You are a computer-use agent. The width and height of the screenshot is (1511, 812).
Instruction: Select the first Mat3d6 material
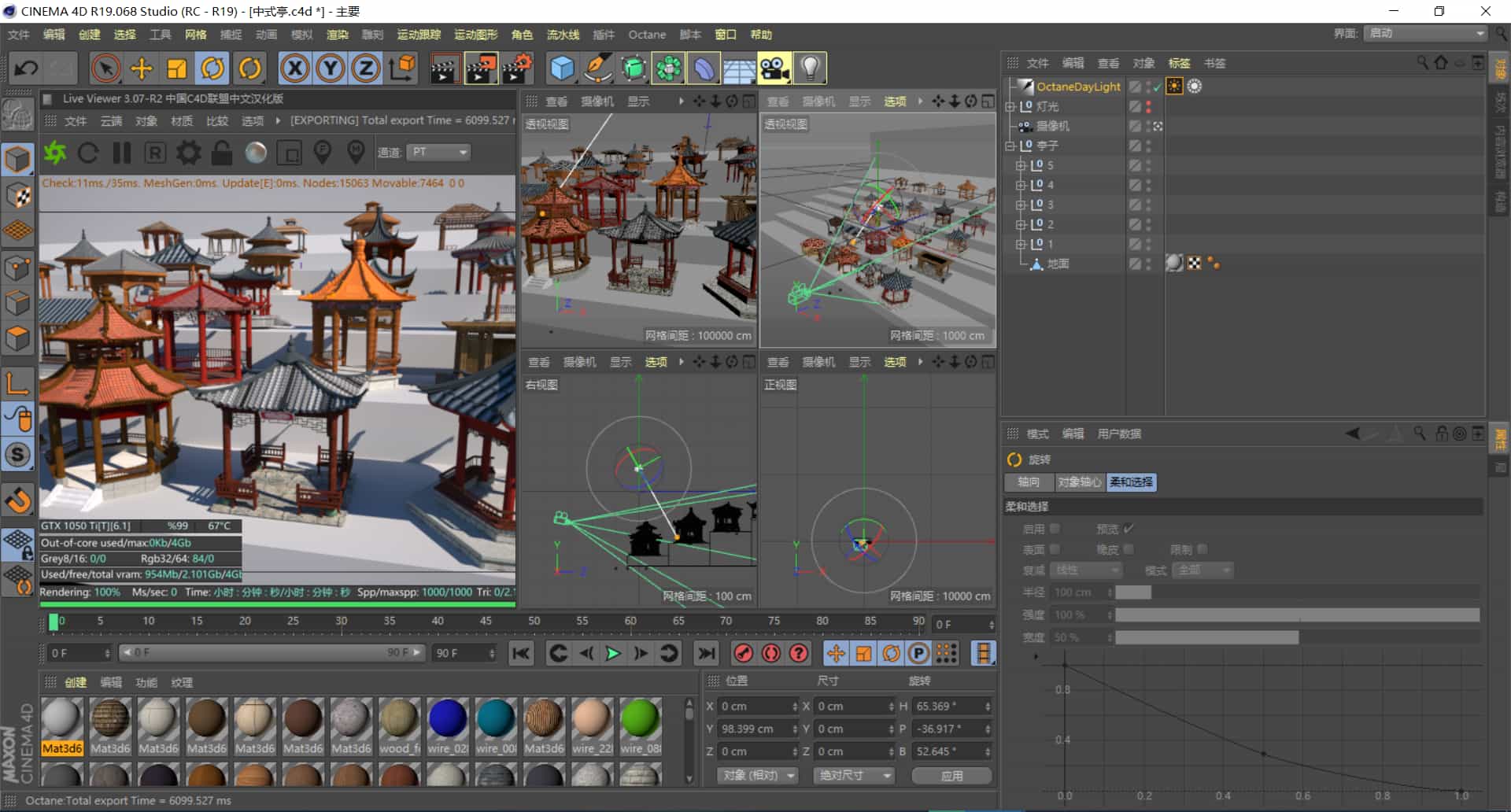[x=61, y=718]
